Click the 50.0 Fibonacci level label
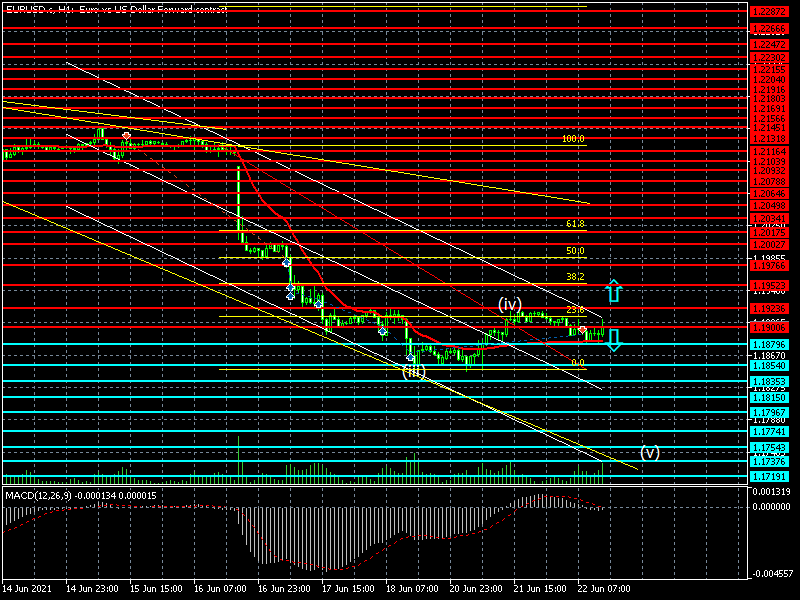Viewport: 800px width, 600px height. (576, 251)
